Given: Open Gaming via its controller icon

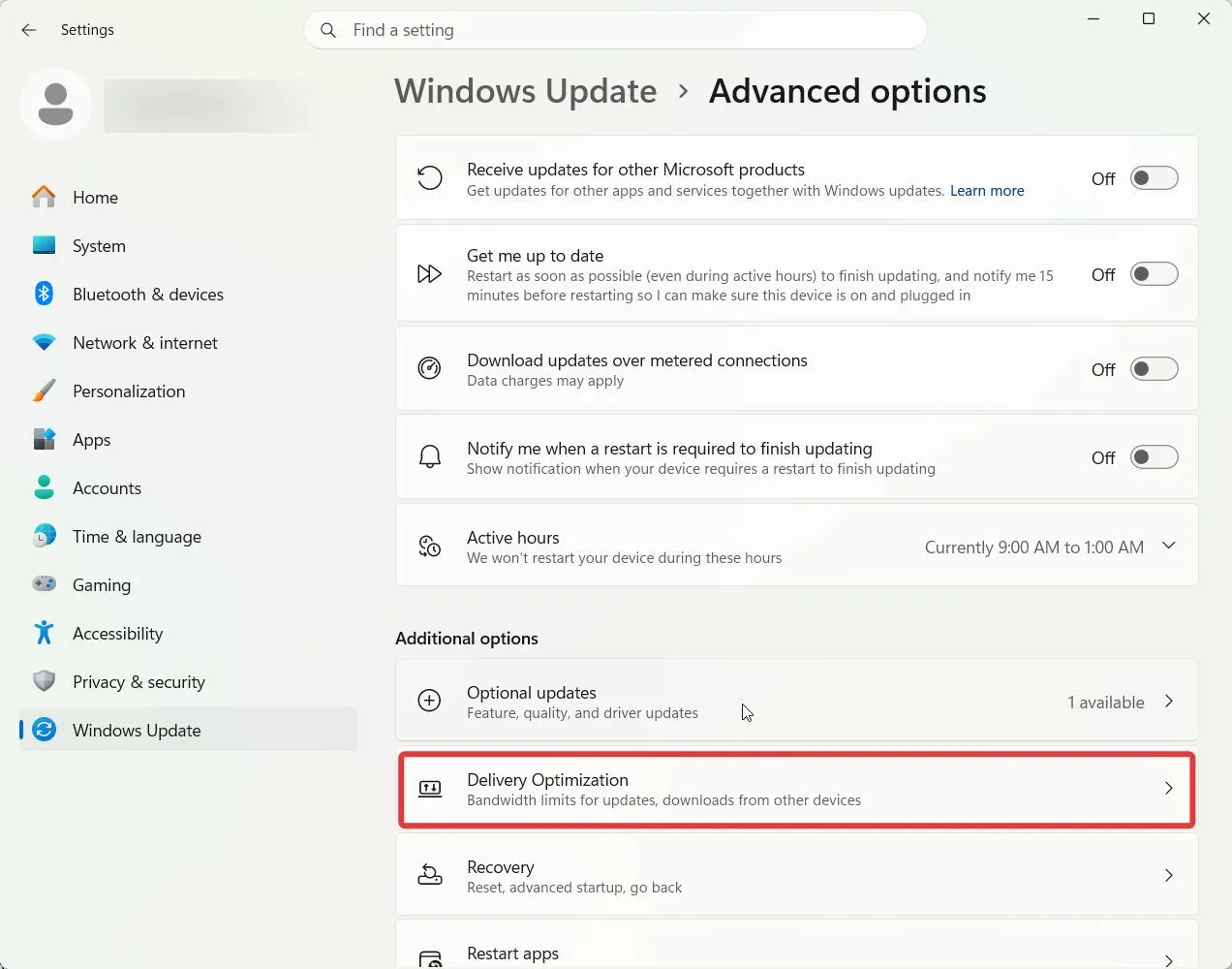Looking at the screenshot, I should click(44, 584).
